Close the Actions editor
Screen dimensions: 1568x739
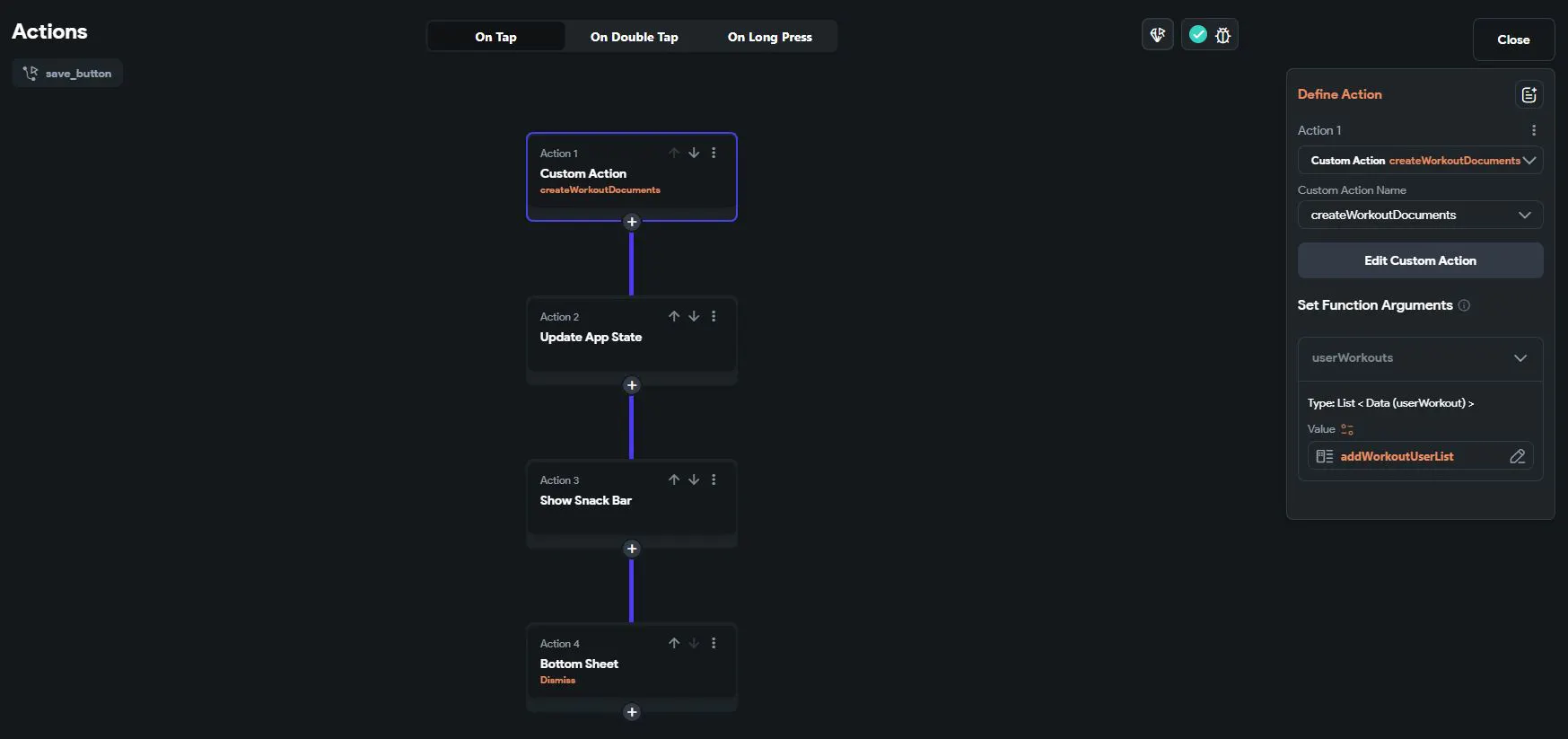click(x=1513, y=40)
